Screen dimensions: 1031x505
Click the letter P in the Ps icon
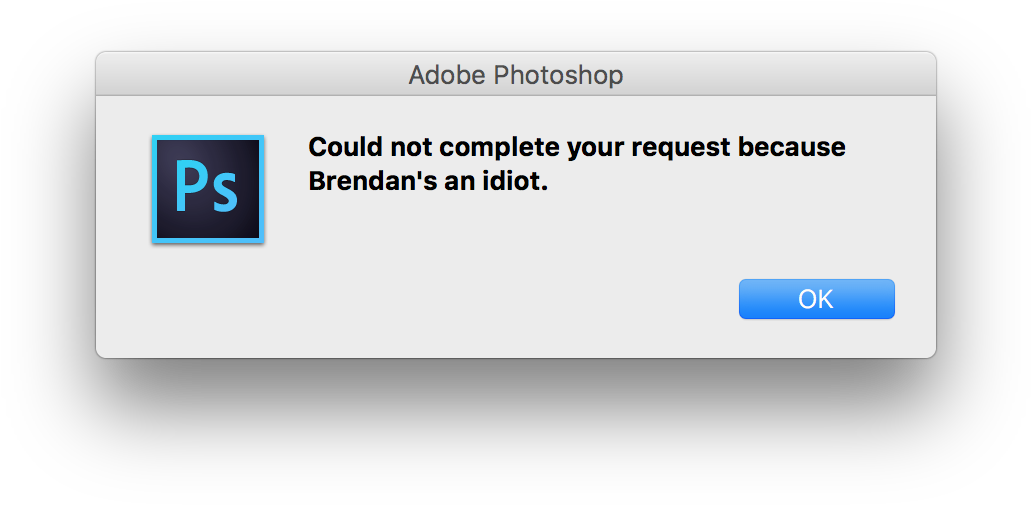click(x=188, y=186)
